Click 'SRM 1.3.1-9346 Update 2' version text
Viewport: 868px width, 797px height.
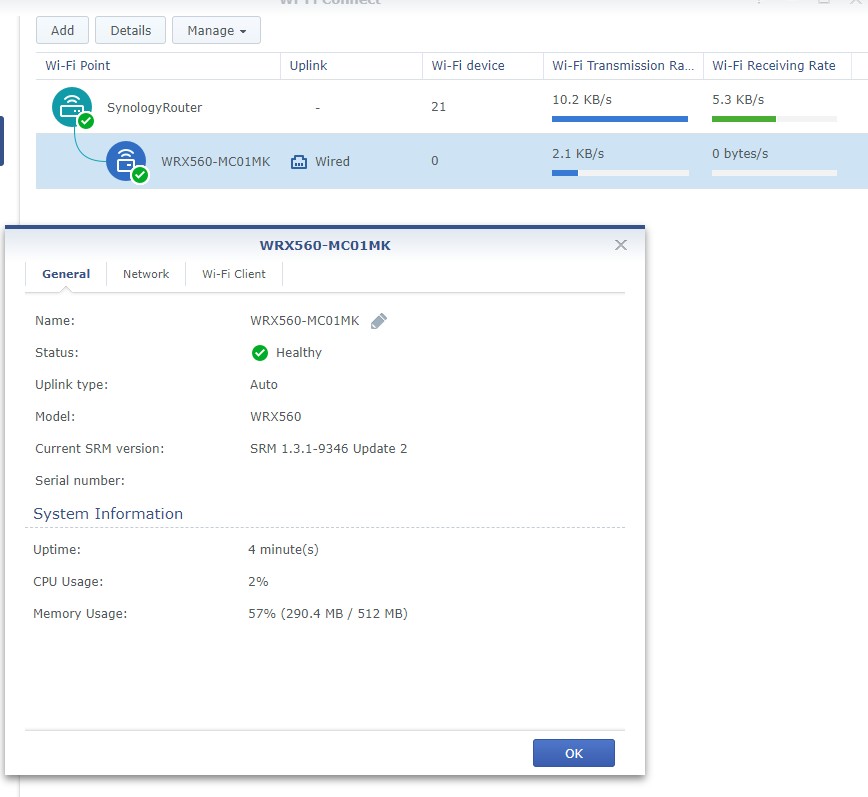point(328,449)
